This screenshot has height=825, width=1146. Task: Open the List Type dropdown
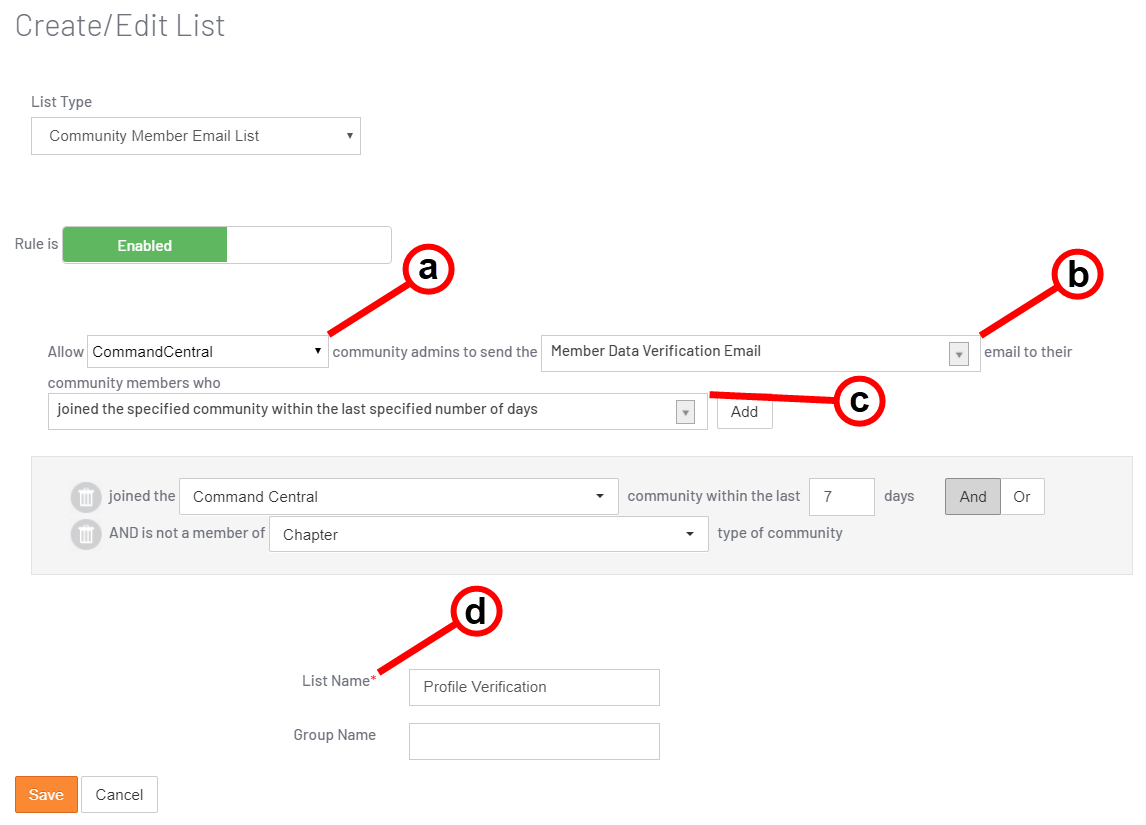click(x=196, y=136)
